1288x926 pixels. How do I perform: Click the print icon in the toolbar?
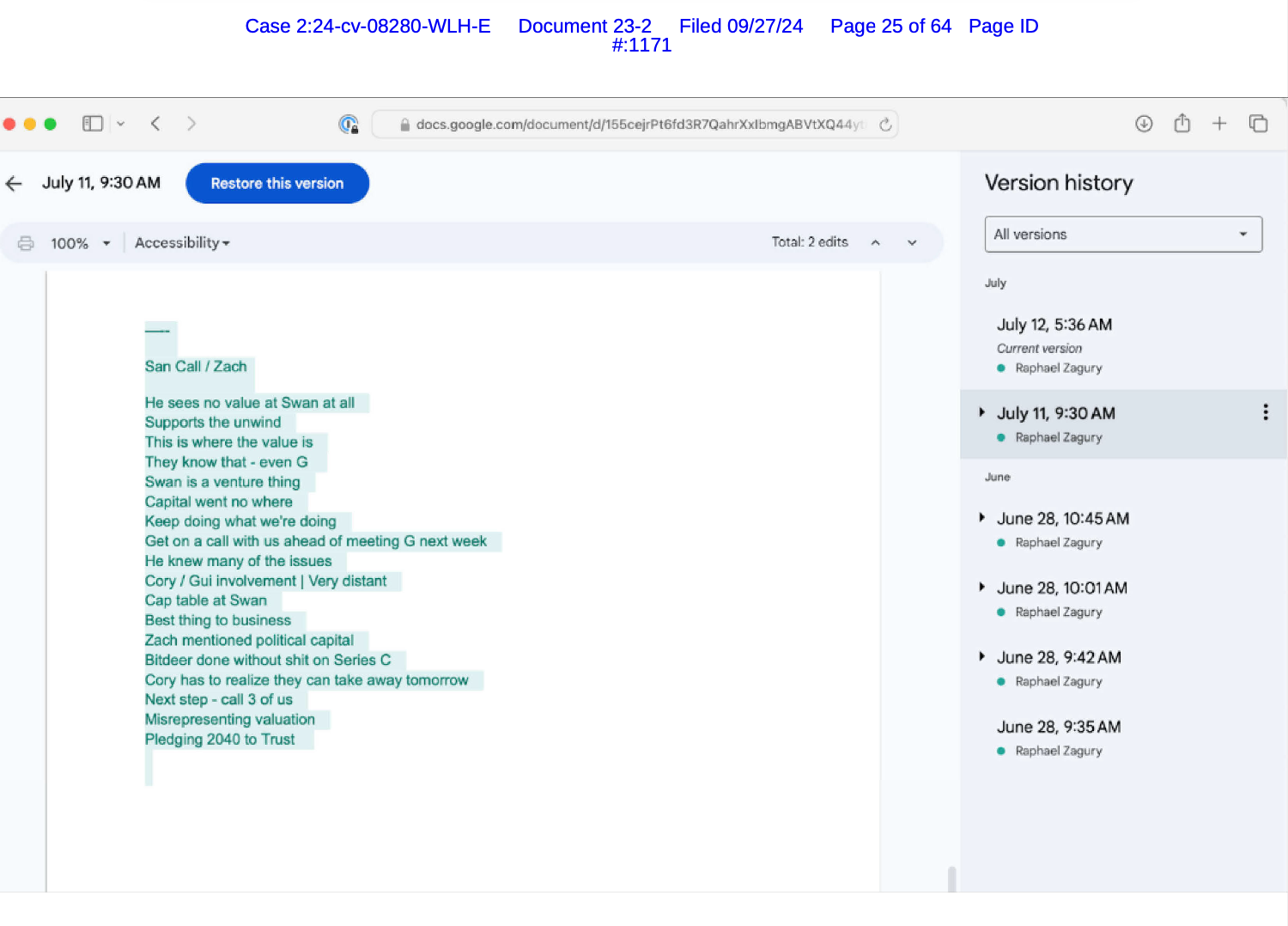pyautogui.click(x=27, y=243)
